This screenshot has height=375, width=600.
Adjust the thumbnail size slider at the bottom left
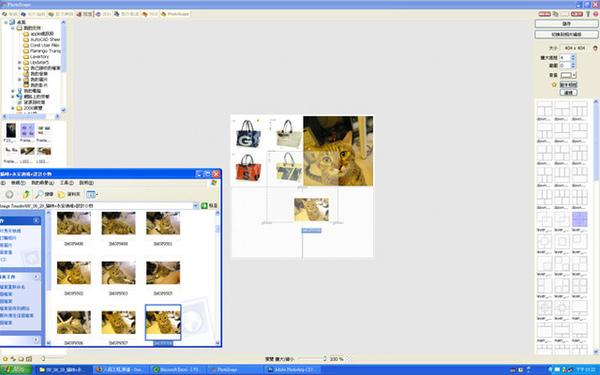click(x=52, y=359)
